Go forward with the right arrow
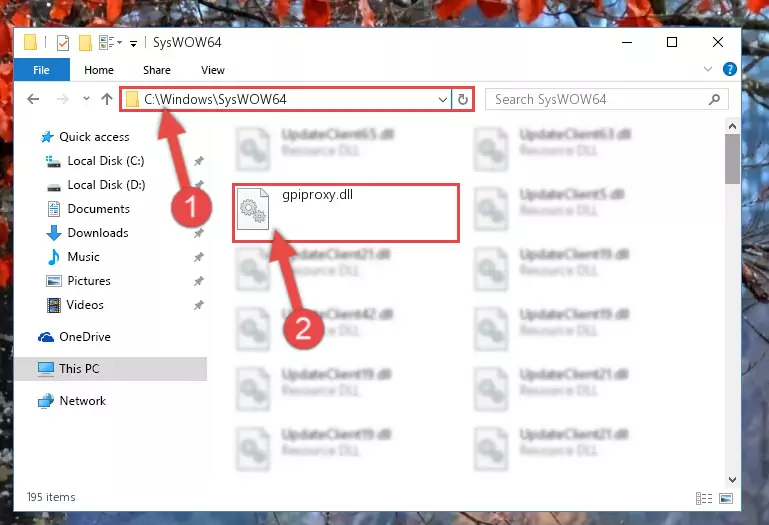Viewport: 769px width, 525px height. [x=62, y=99]
